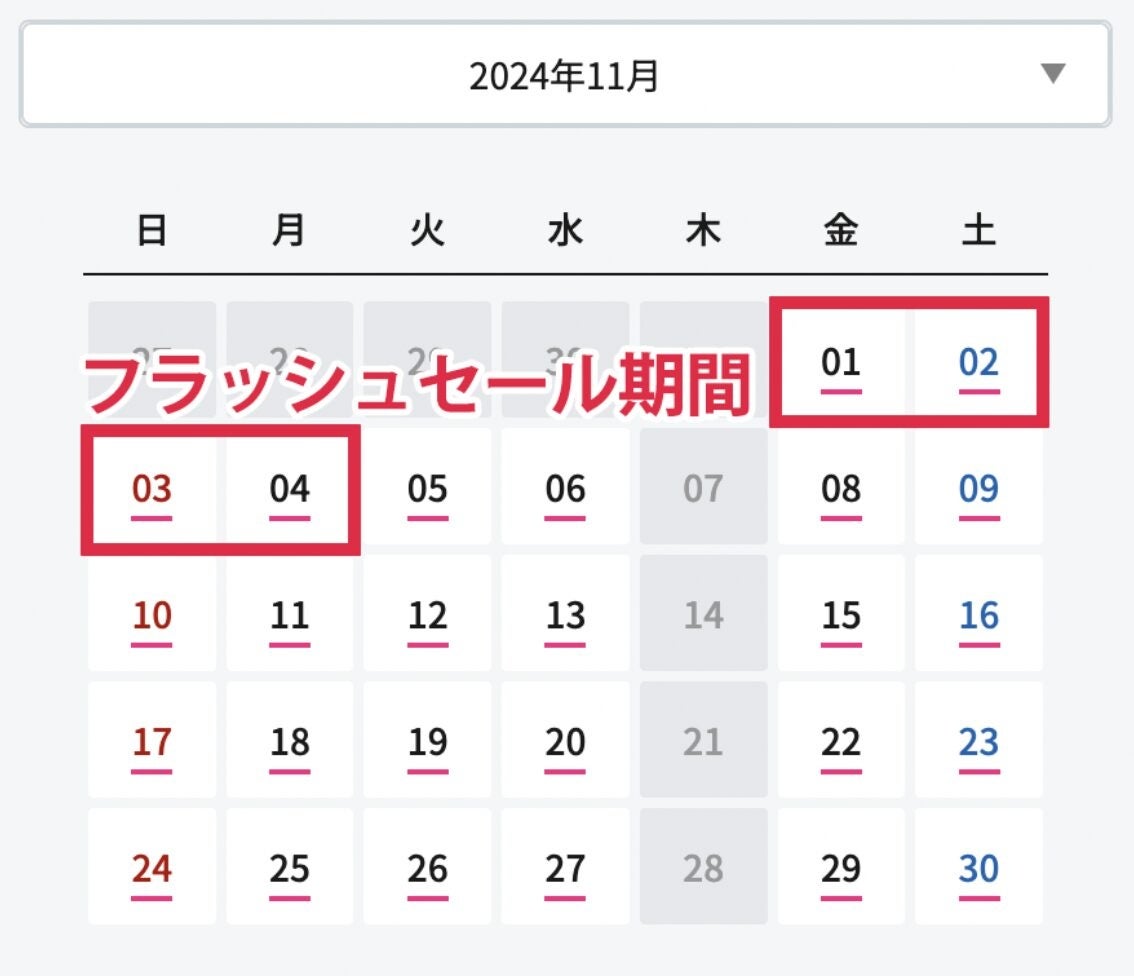Pick date 12 in the calendar
Viewport: 1134px width, 976px height.
[427, 615]
